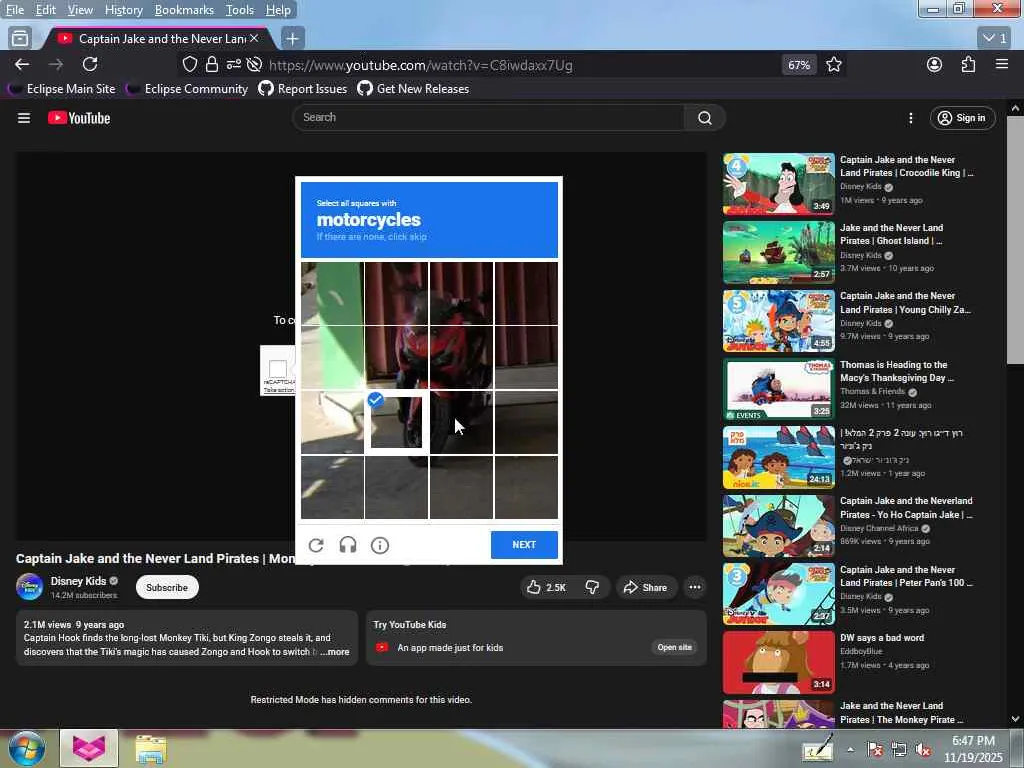
Task: Click the browser address bar URL
Action: [421, 65]
